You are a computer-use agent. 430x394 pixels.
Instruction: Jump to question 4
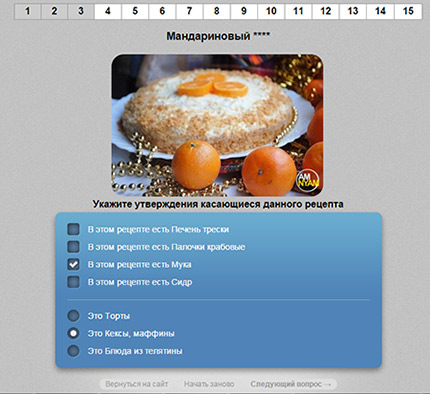pyautogui.click(x=108, y=11)
